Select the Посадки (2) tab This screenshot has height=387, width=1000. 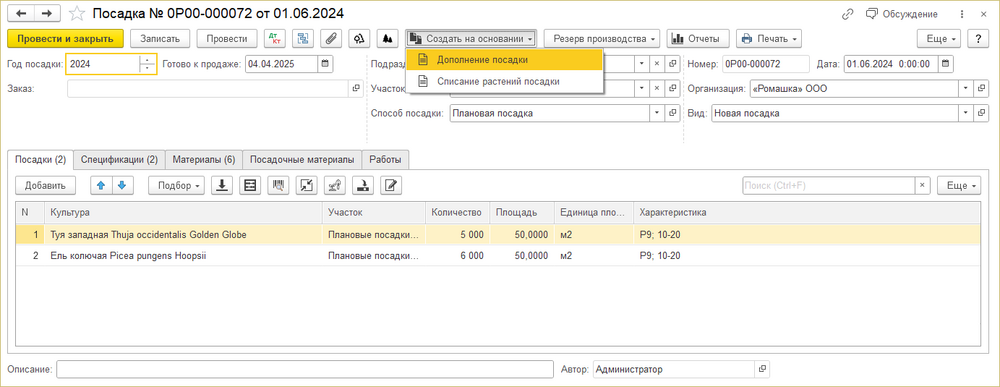41,159
